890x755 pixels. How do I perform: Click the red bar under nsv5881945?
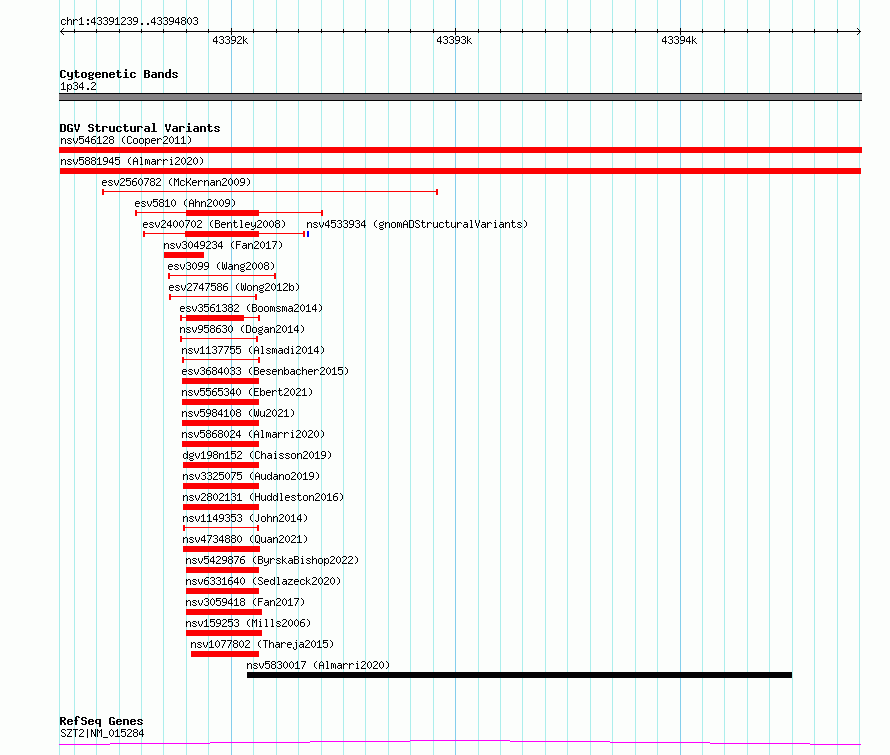[460, 171]
